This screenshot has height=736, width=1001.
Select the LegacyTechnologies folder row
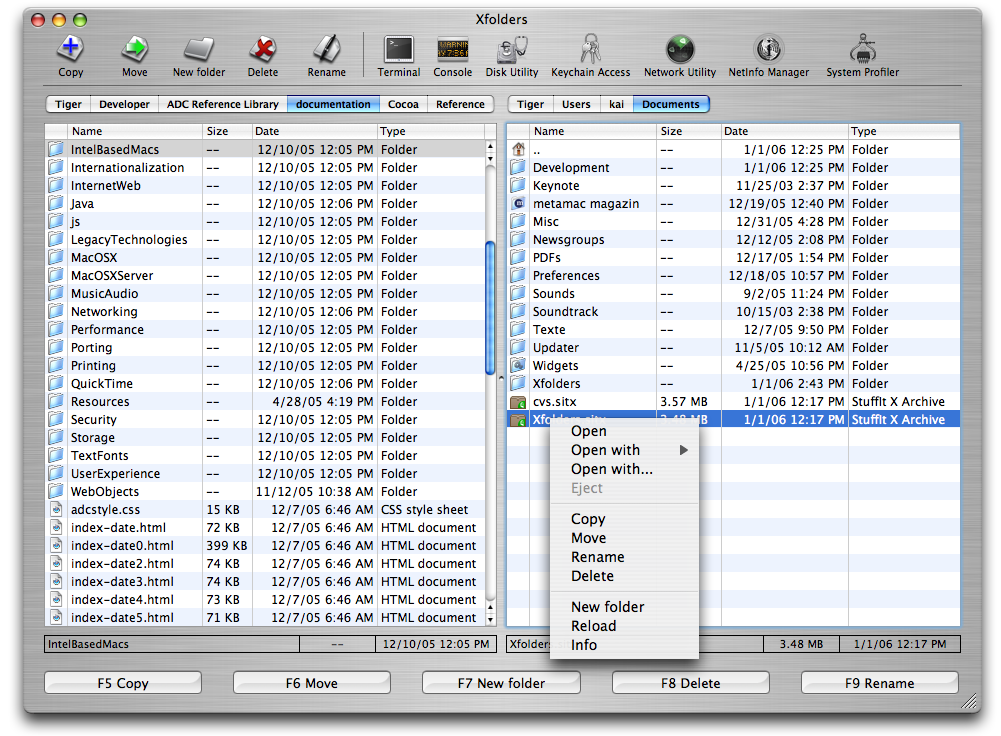coord(265,239)
